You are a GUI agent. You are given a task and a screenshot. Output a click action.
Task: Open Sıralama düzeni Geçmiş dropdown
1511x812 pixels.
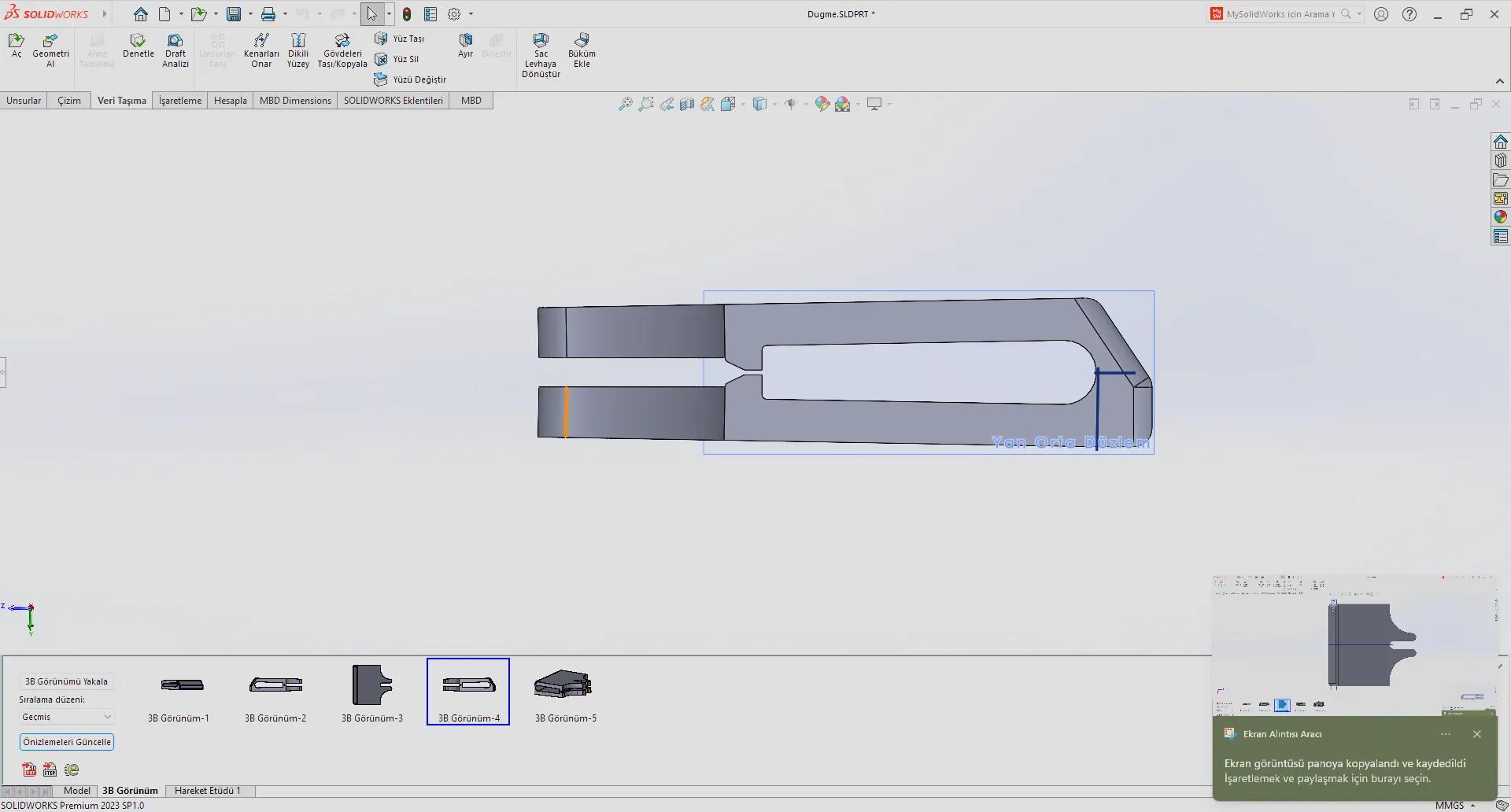(67, 717)
